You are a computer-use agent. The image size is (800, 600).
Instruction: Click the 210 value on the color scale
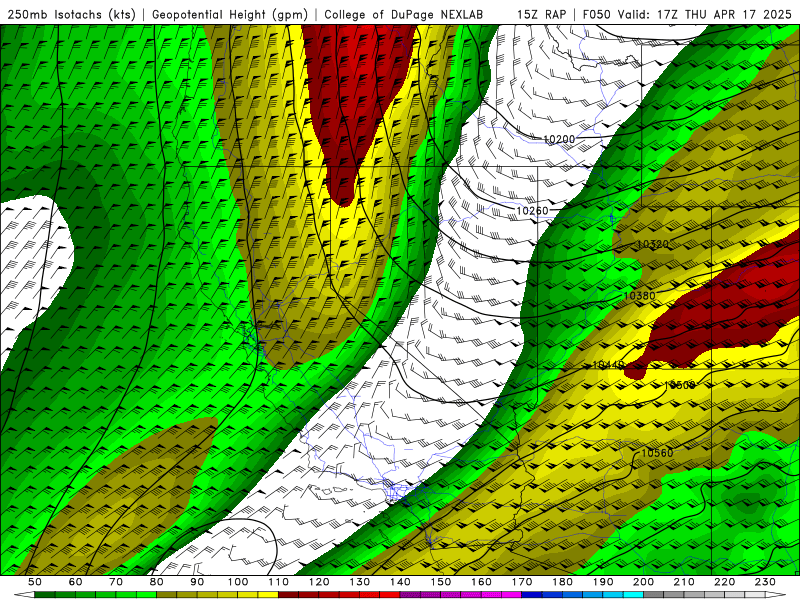point(684,582)
